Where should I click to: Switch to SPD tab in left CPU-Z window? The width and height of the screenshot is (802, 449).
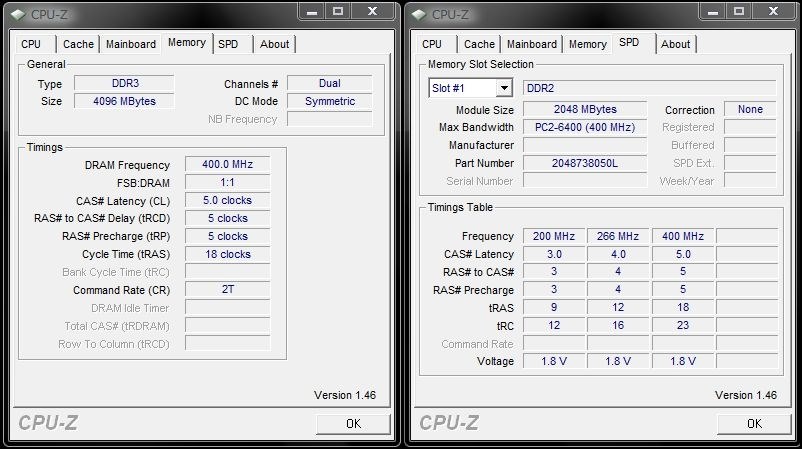[x=228, y=44]
